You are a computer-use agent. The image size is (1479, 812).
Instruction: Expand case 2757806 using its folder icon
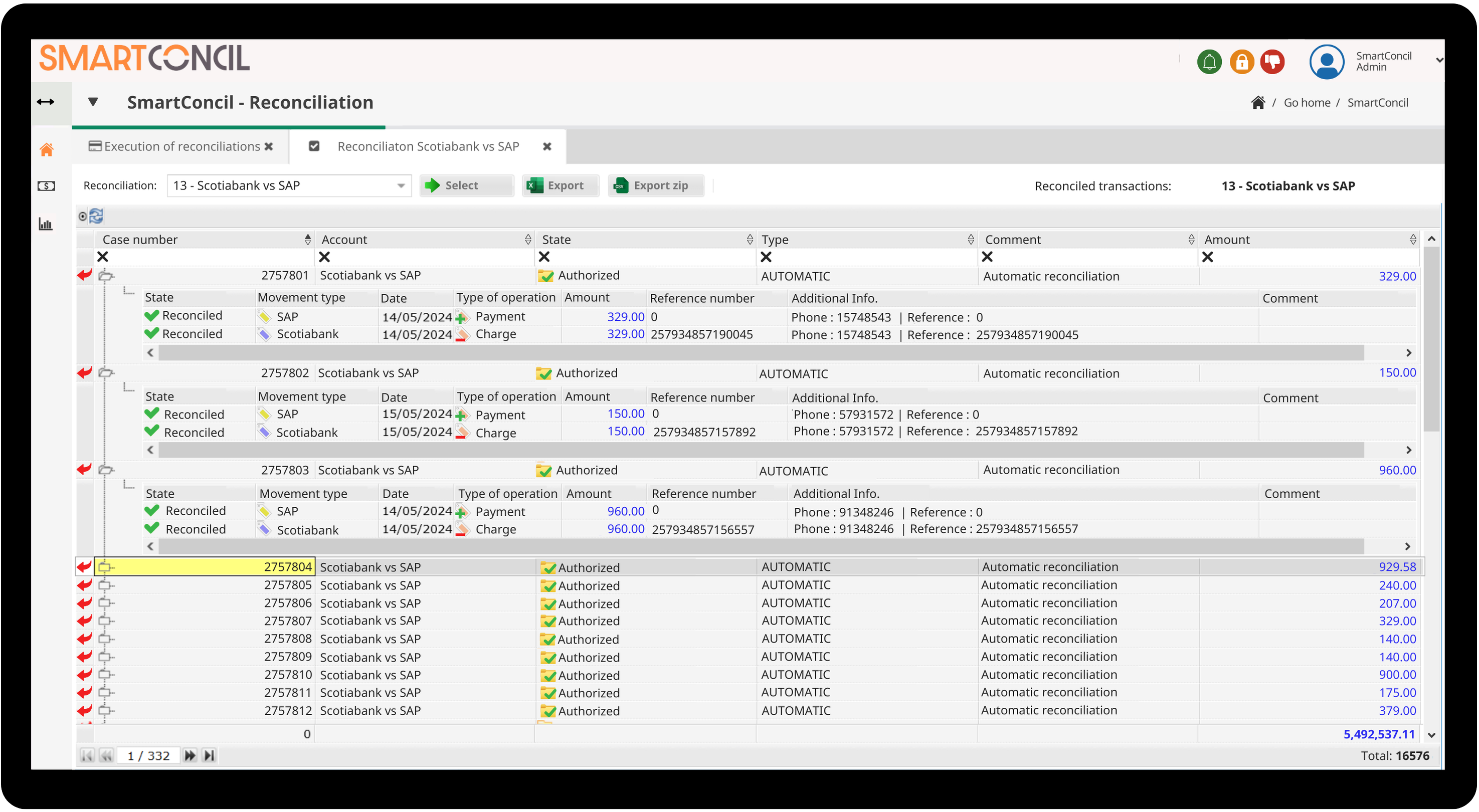pos(105,603)
